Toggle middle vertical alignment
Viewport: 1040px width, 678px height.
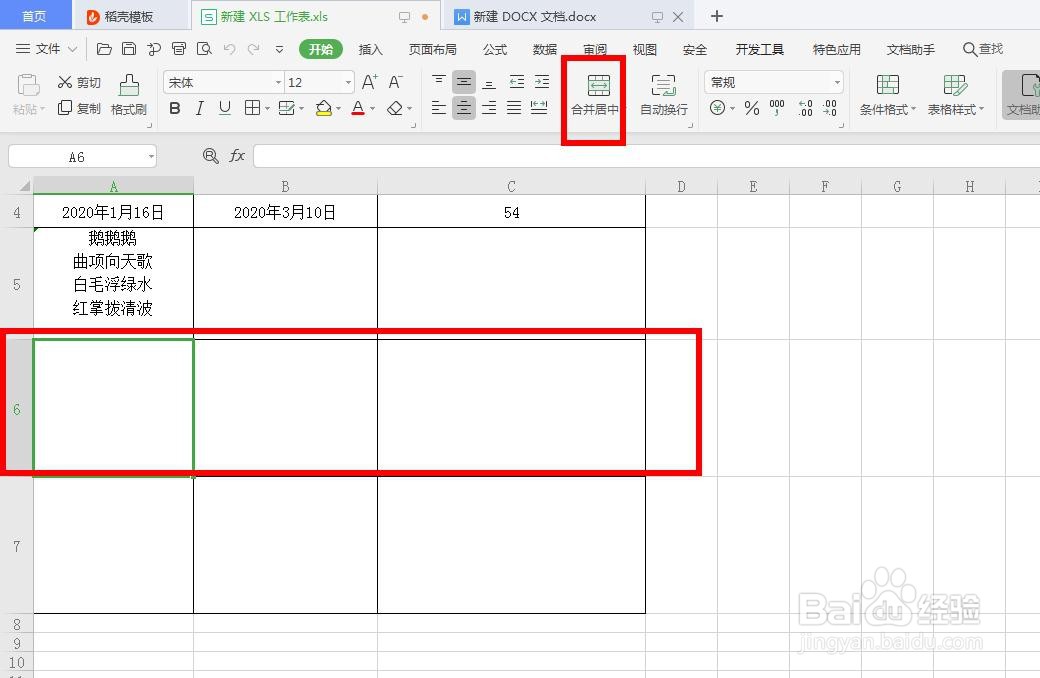(464, 82)
